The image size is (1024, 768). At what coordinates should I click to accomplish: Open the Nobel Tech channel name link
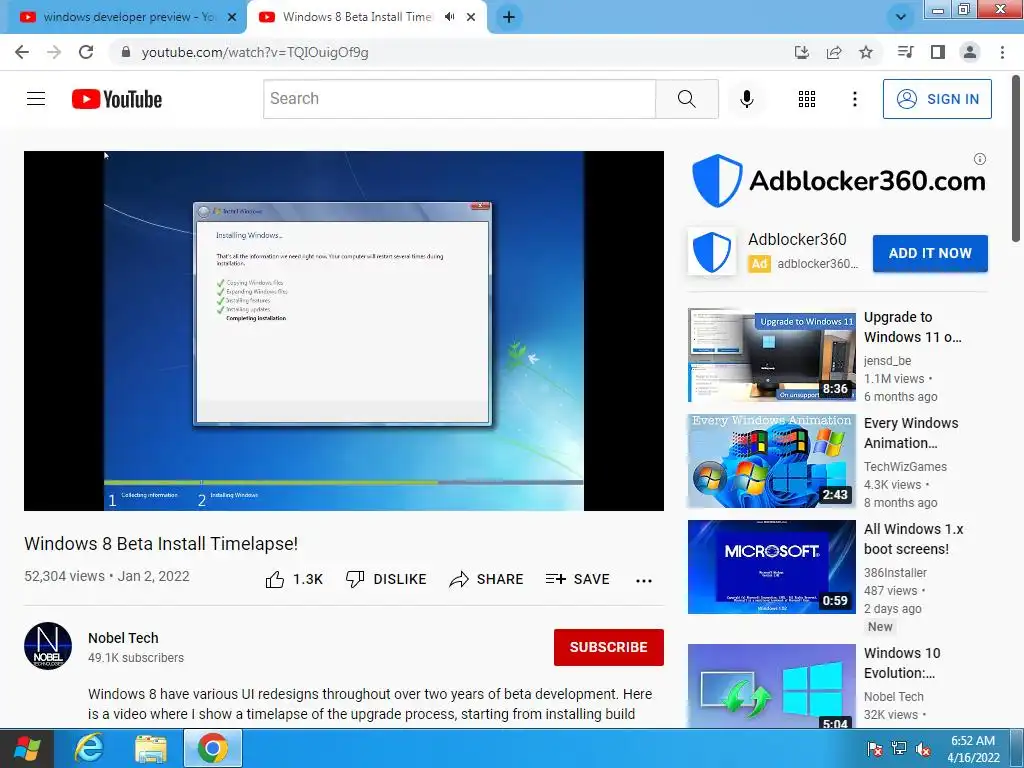pyautogui.click(x=123, y=638)
